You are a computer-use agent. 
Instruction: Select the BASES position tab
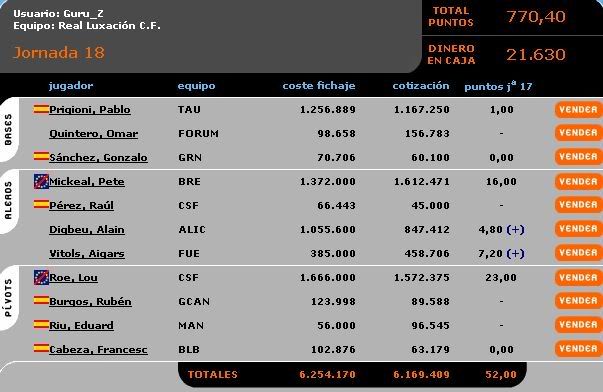[8, 130]
